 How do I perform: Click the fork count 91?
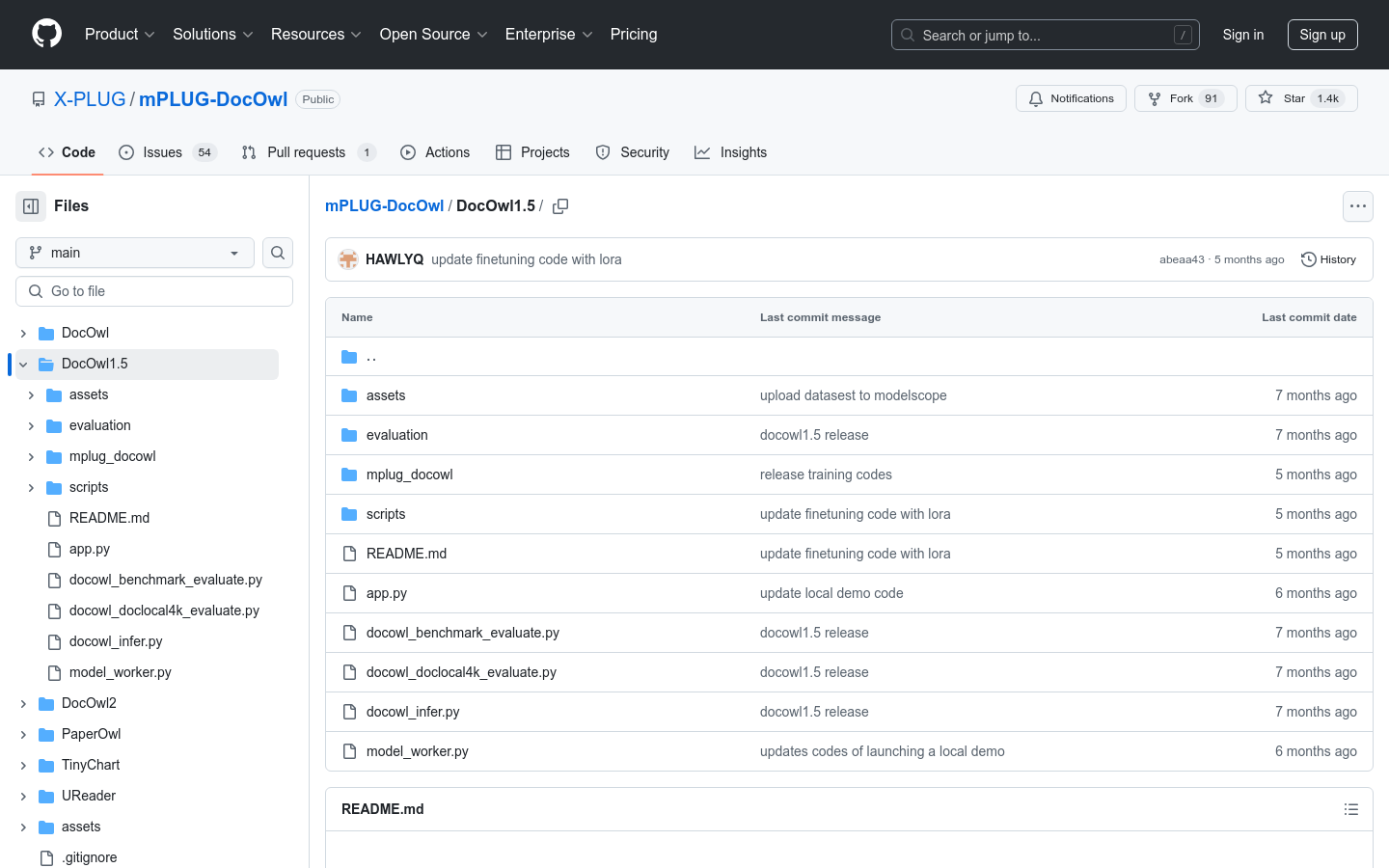pyautogui.click(x=1212, y=98)
